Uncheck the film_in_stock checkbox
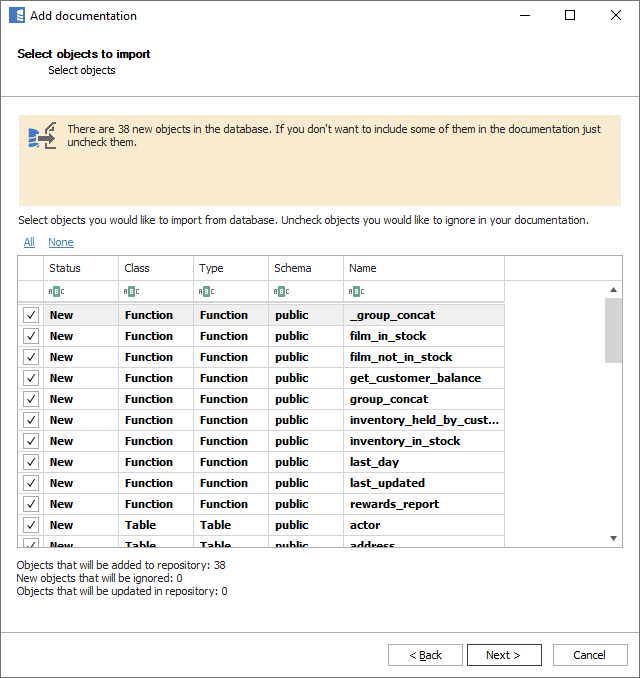 pos(31,336)
